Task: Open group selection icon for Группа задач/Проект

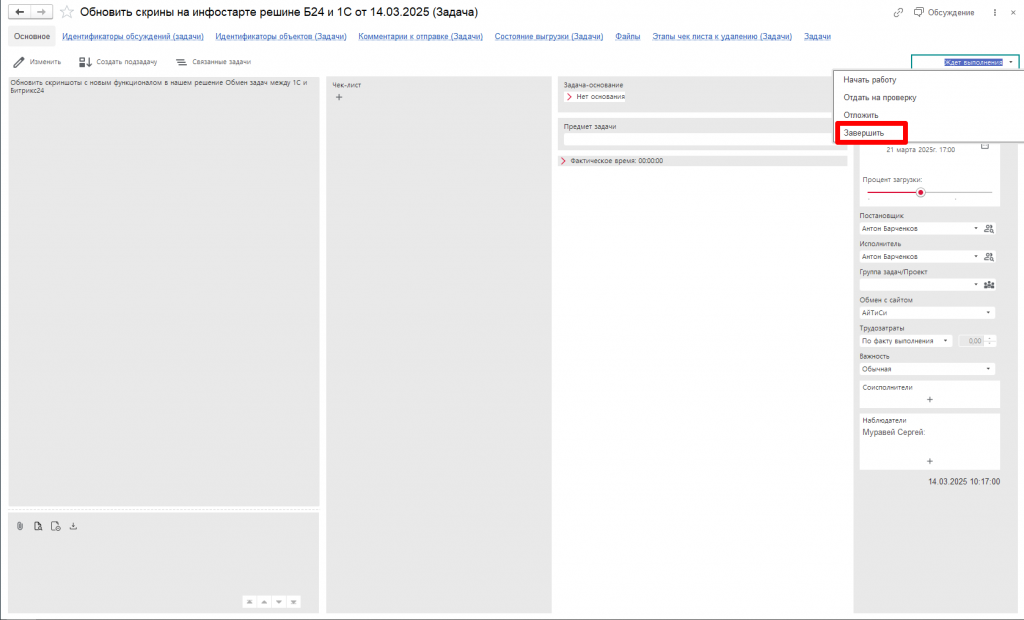Action: 989,285
